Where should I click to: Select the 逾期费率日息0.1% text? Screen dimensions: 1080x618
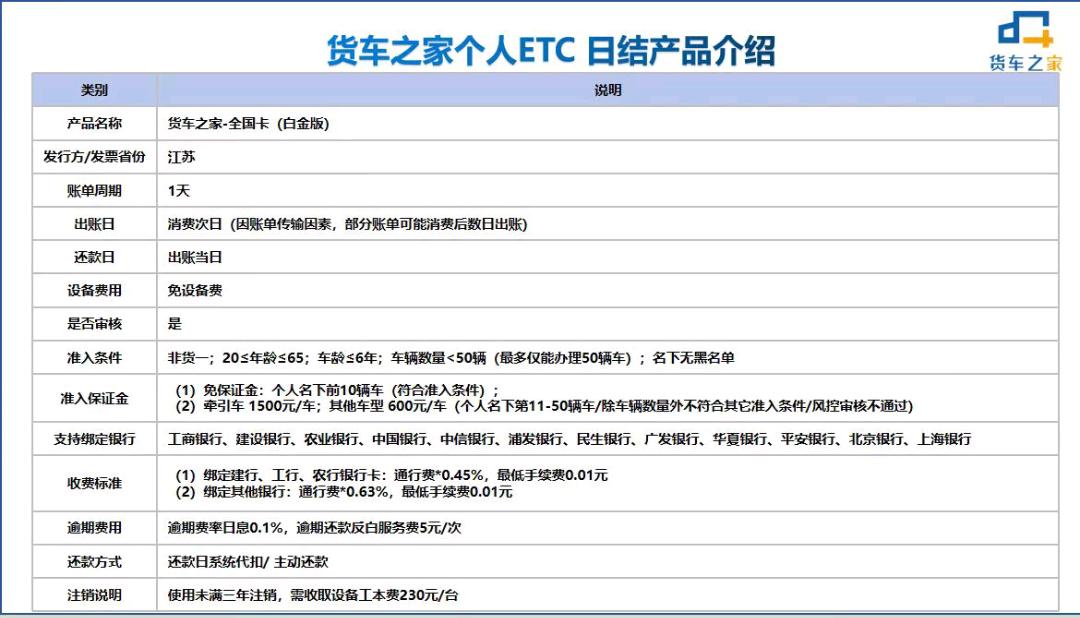pos(314,528)
